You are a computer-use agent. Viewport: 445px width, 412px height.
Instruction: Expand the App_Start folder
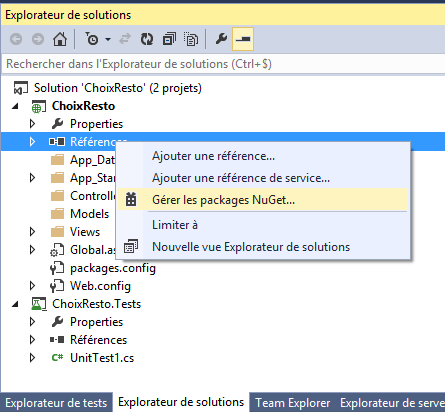[32, 178]
